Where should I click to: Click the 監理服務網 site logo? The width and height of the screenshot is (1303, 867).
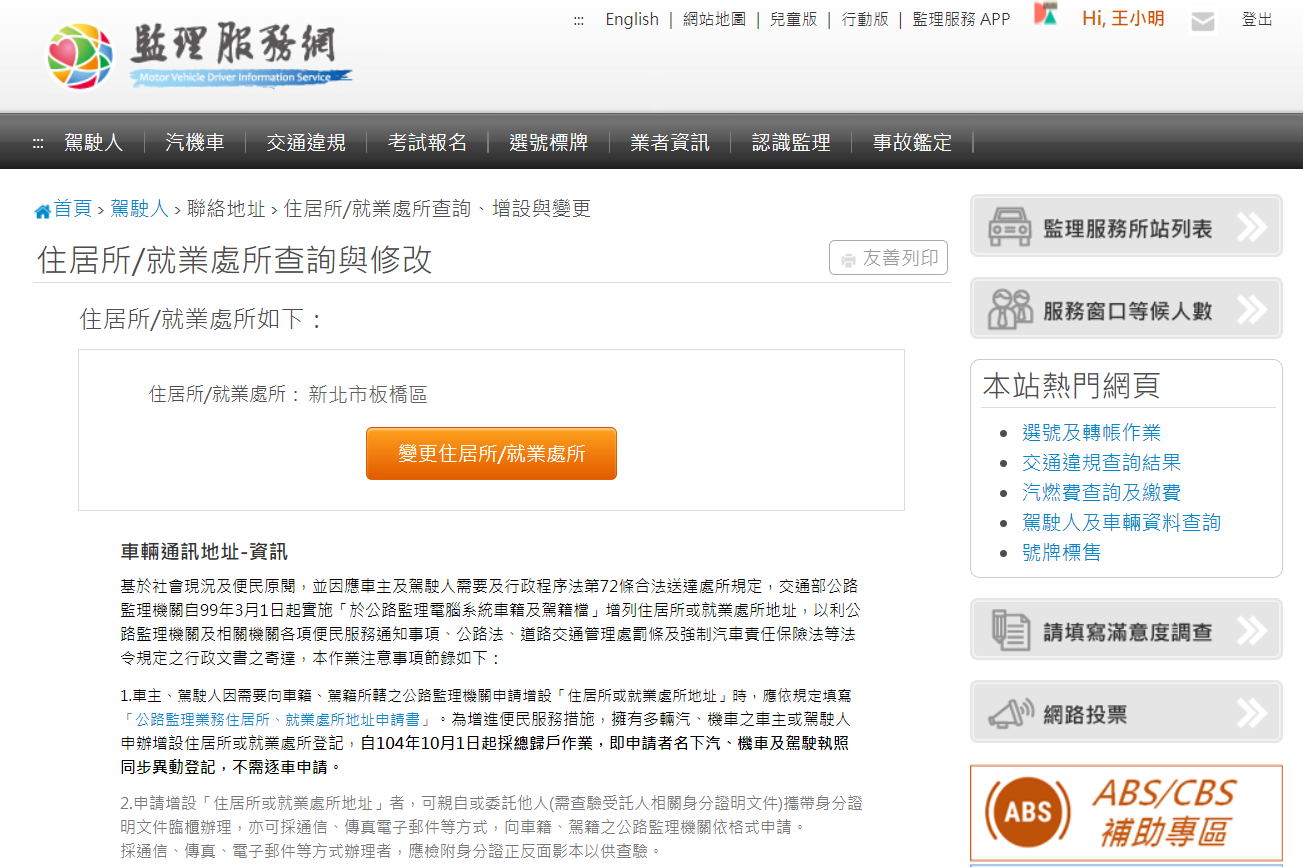point(200,55)
